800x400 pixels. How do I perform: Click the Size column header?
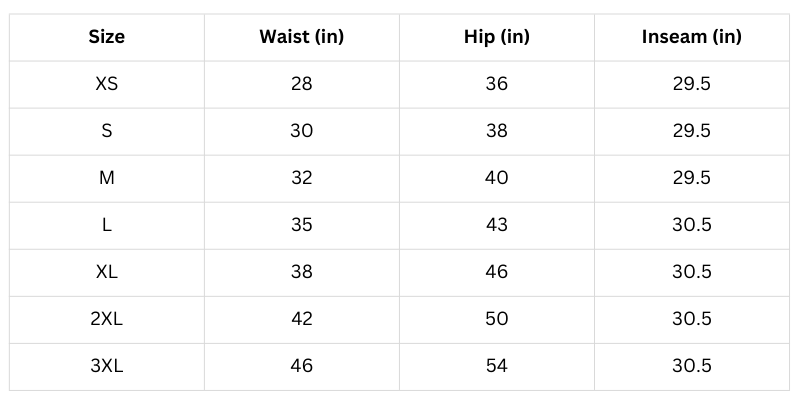click(107, 38)
